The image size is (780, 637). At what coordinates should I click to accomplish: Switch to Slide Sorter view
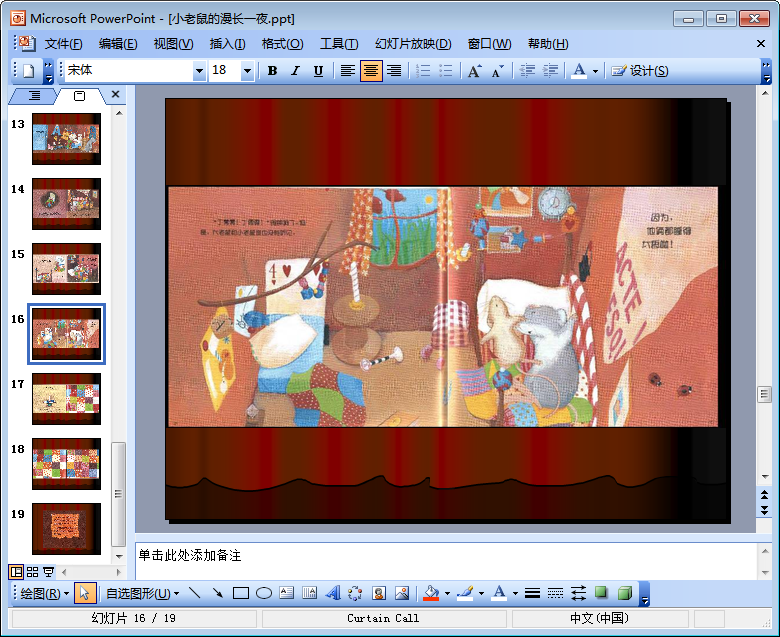tap(32, 572)
